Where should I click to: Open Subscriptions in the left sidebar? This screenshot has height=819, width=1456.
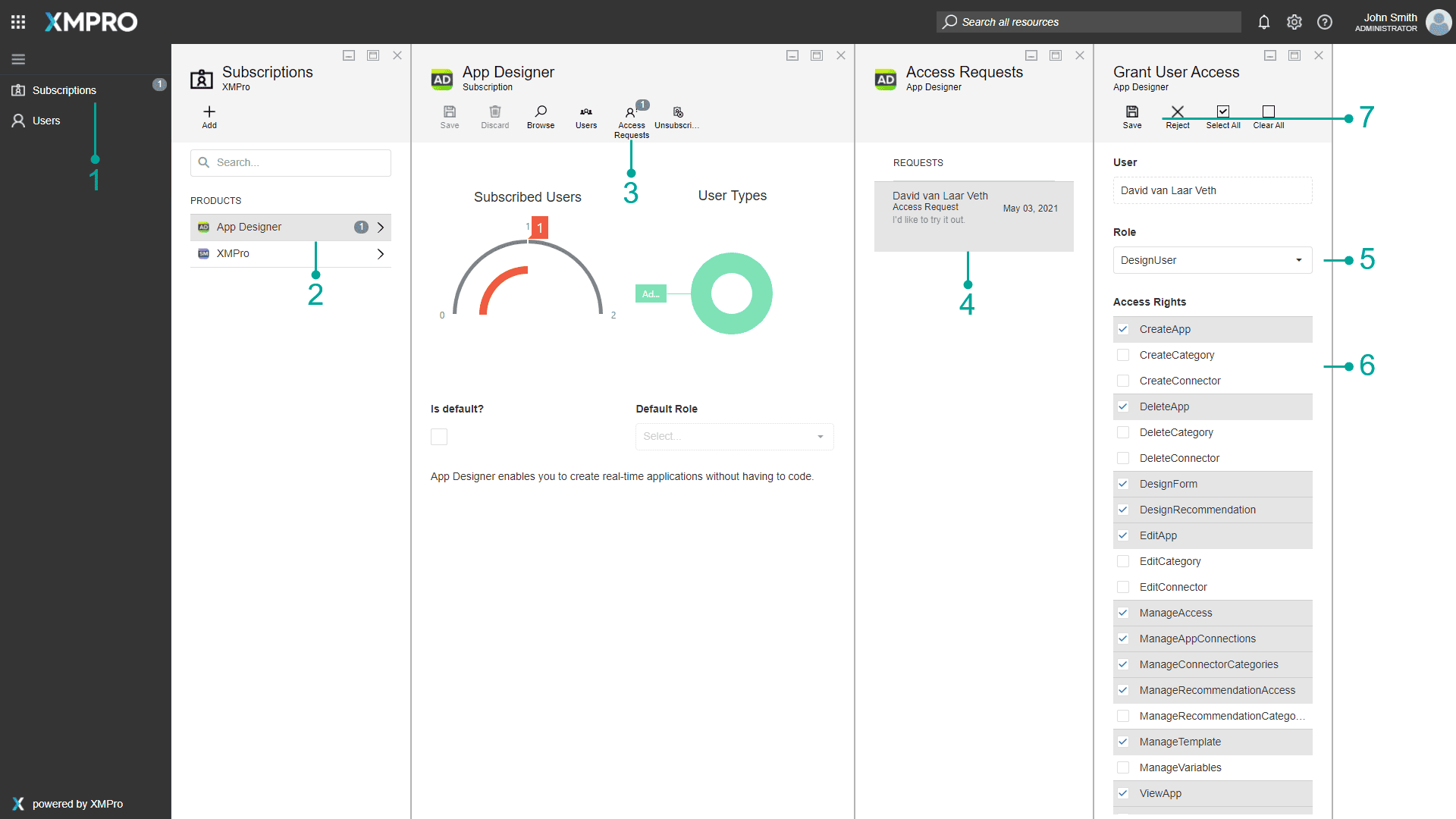click(64, 90)
